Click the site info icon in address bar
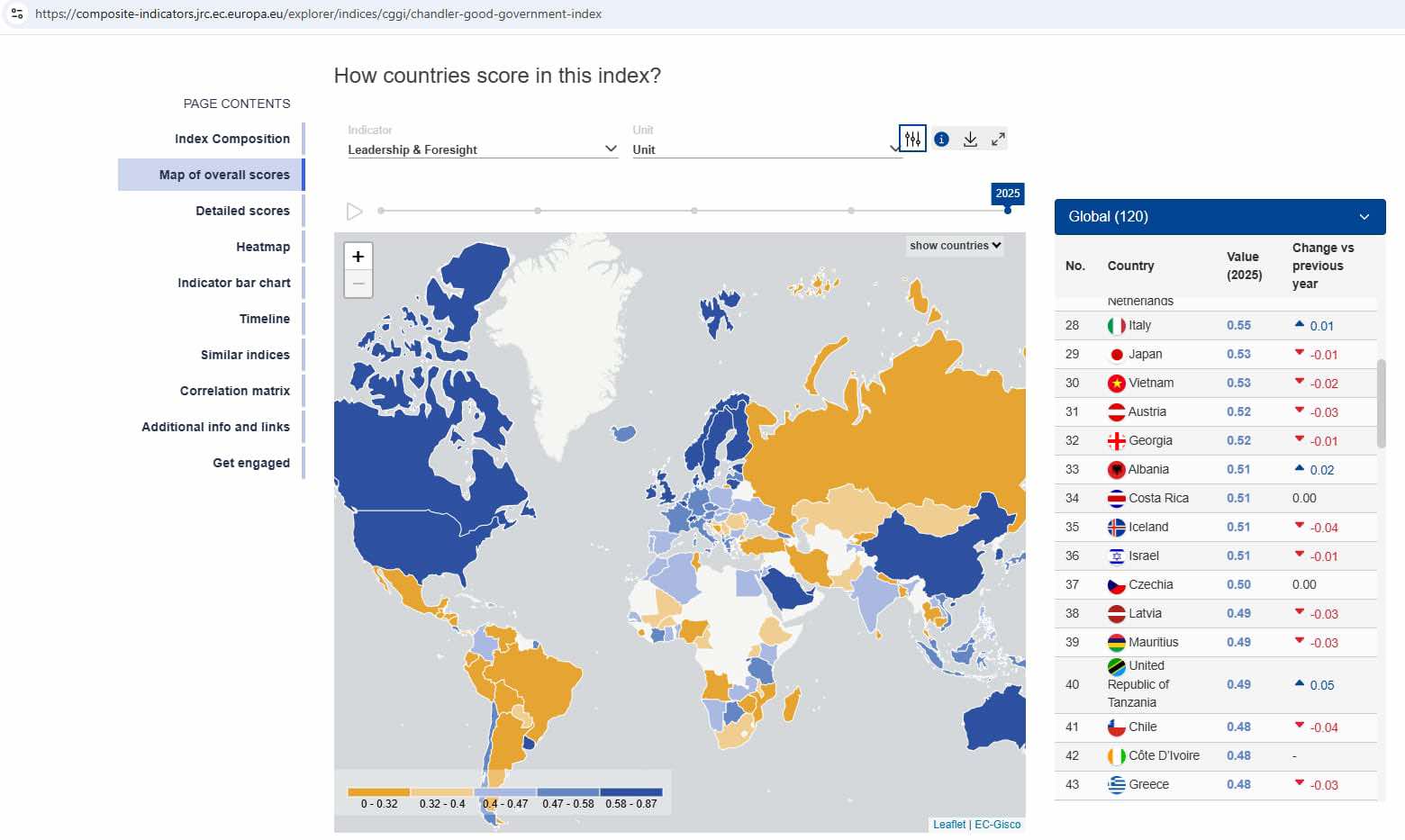The image size is (1405, 840). click(x=17, y=14)
